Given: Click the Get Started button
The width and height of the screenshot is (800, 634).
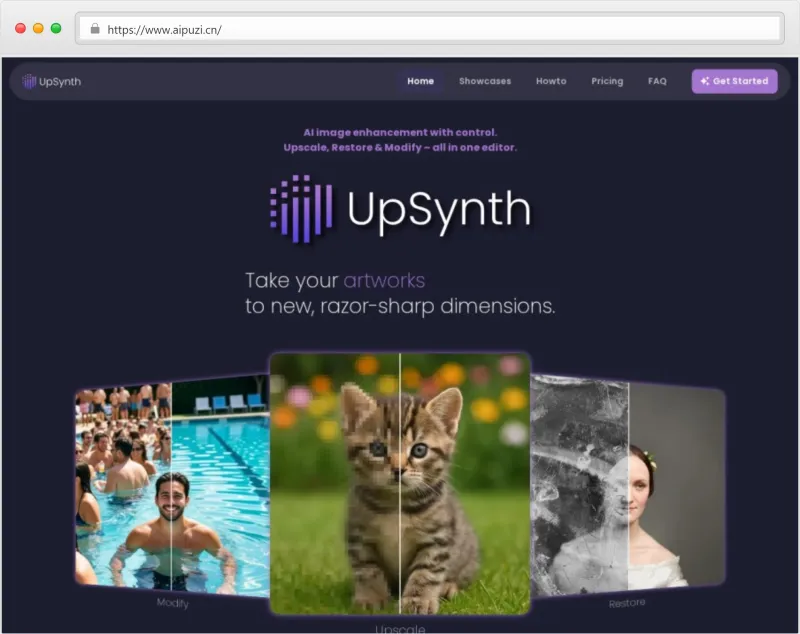Looking at the screenshot, I should [x=734, y=81].
